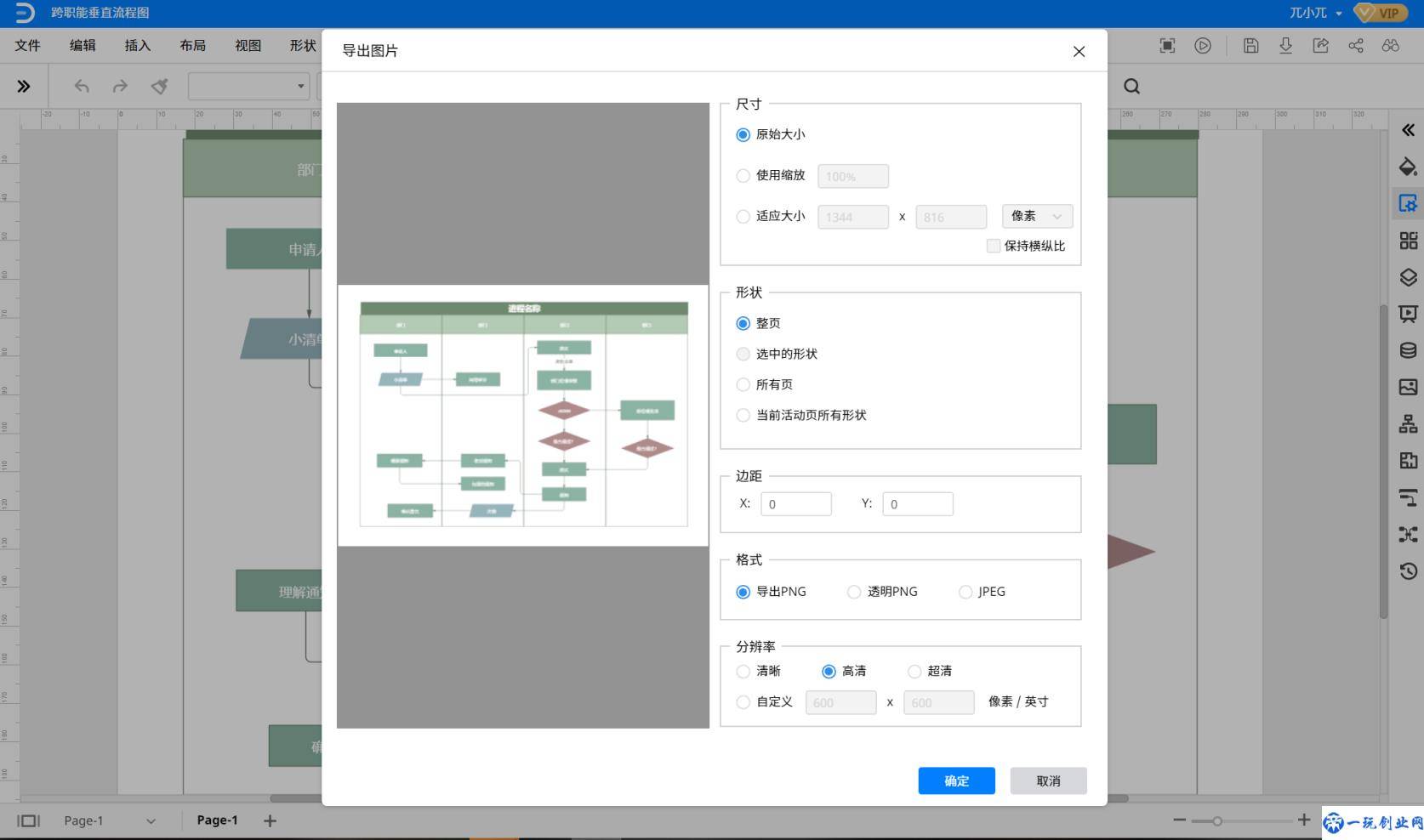Click the play slideshow icon

pos(1202,46)
